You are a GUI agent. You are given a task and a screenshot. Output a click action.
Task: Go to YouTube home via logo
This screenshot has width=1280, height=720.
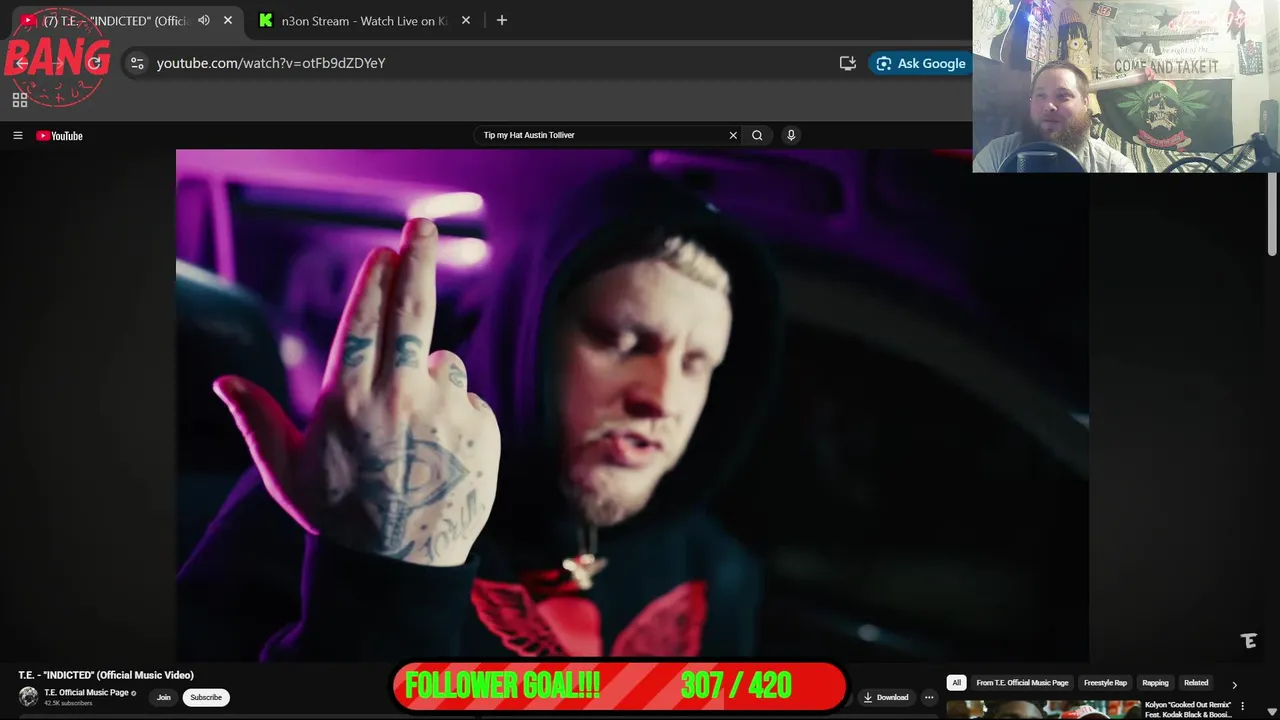tap(60, 136)
